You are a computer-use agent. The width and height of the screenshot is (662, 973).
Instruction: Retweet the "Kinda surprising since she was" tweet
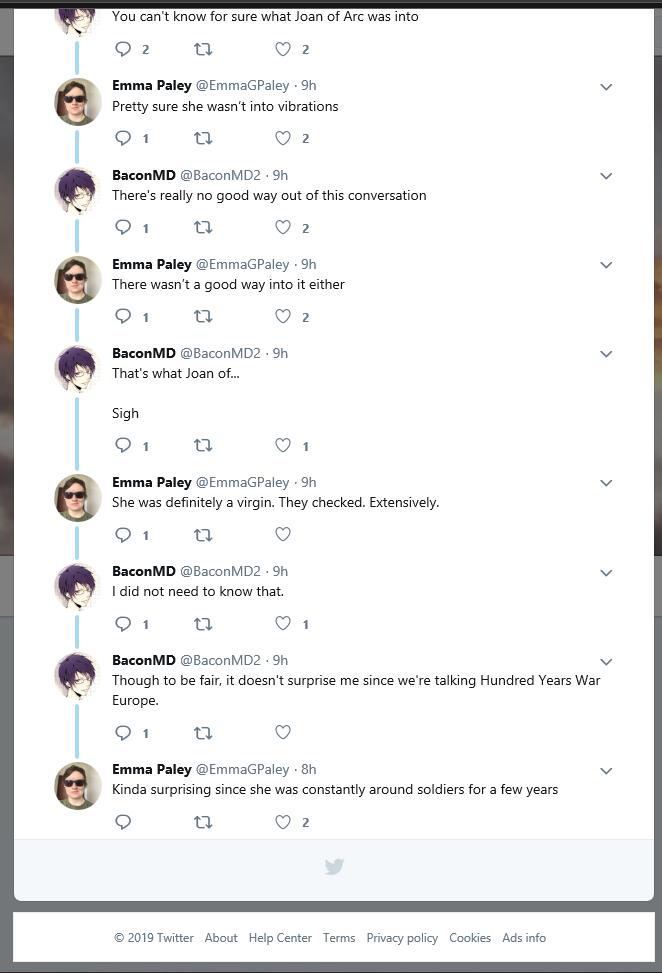point(203,822)
